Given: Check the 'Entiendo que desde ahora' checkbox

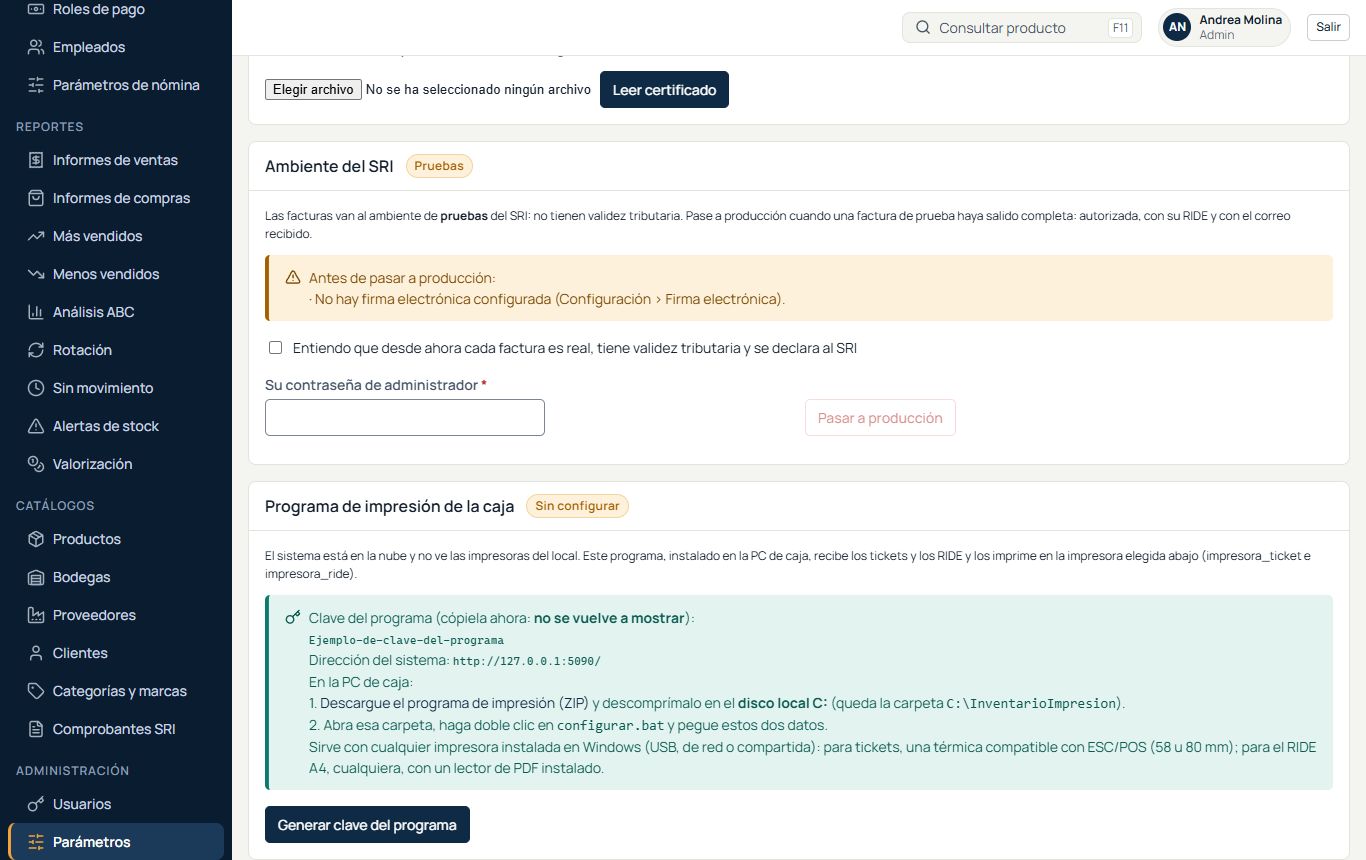Looking at the screenshot, I should click(275, 348).
